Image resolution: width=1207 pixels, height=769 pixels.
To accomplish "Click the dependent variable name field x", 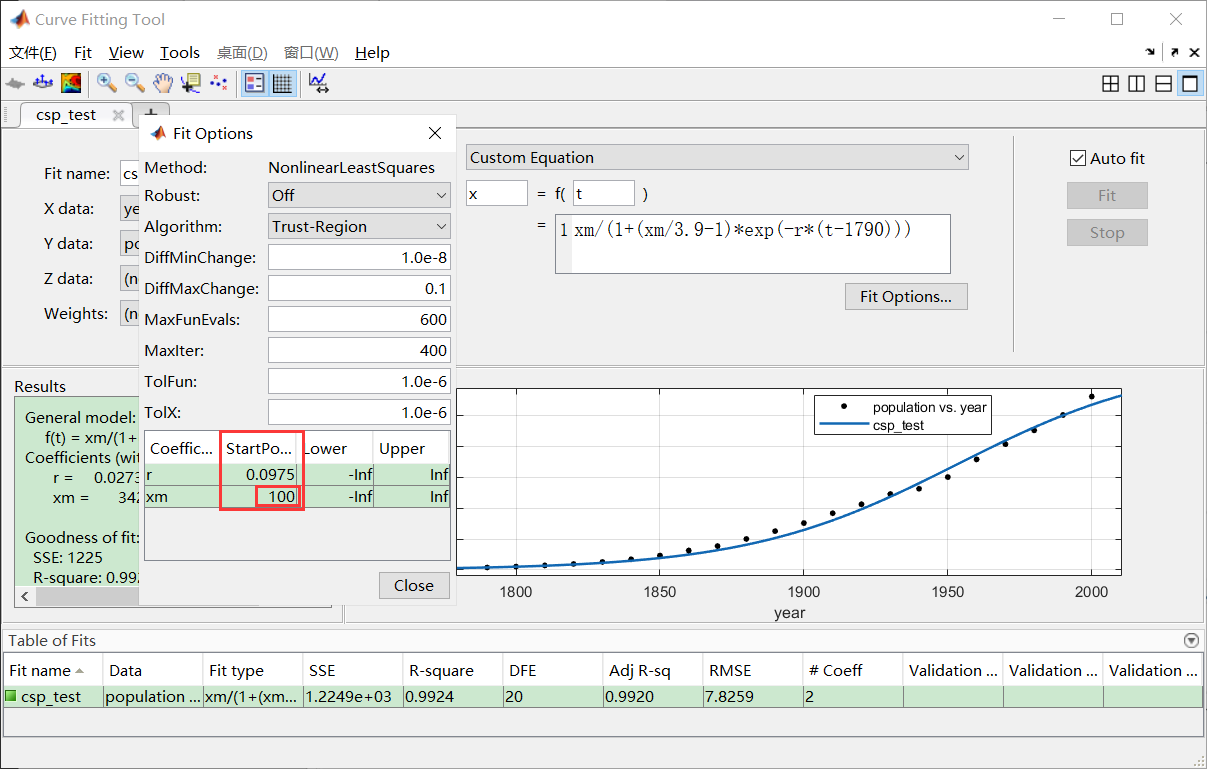I will pyautogui.click(x=497, y=193).
